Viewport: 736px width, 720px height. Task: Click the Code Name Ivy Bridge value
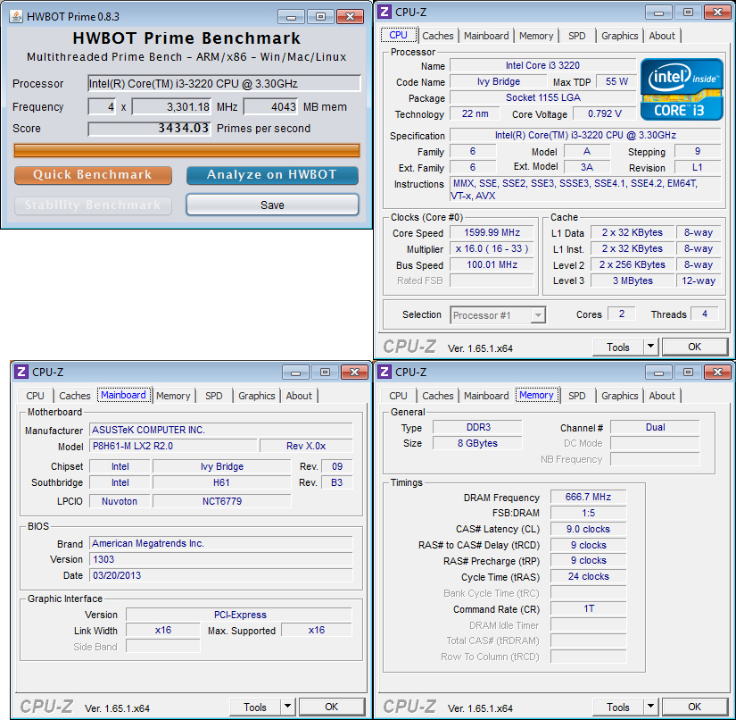(x=498, y=82)
